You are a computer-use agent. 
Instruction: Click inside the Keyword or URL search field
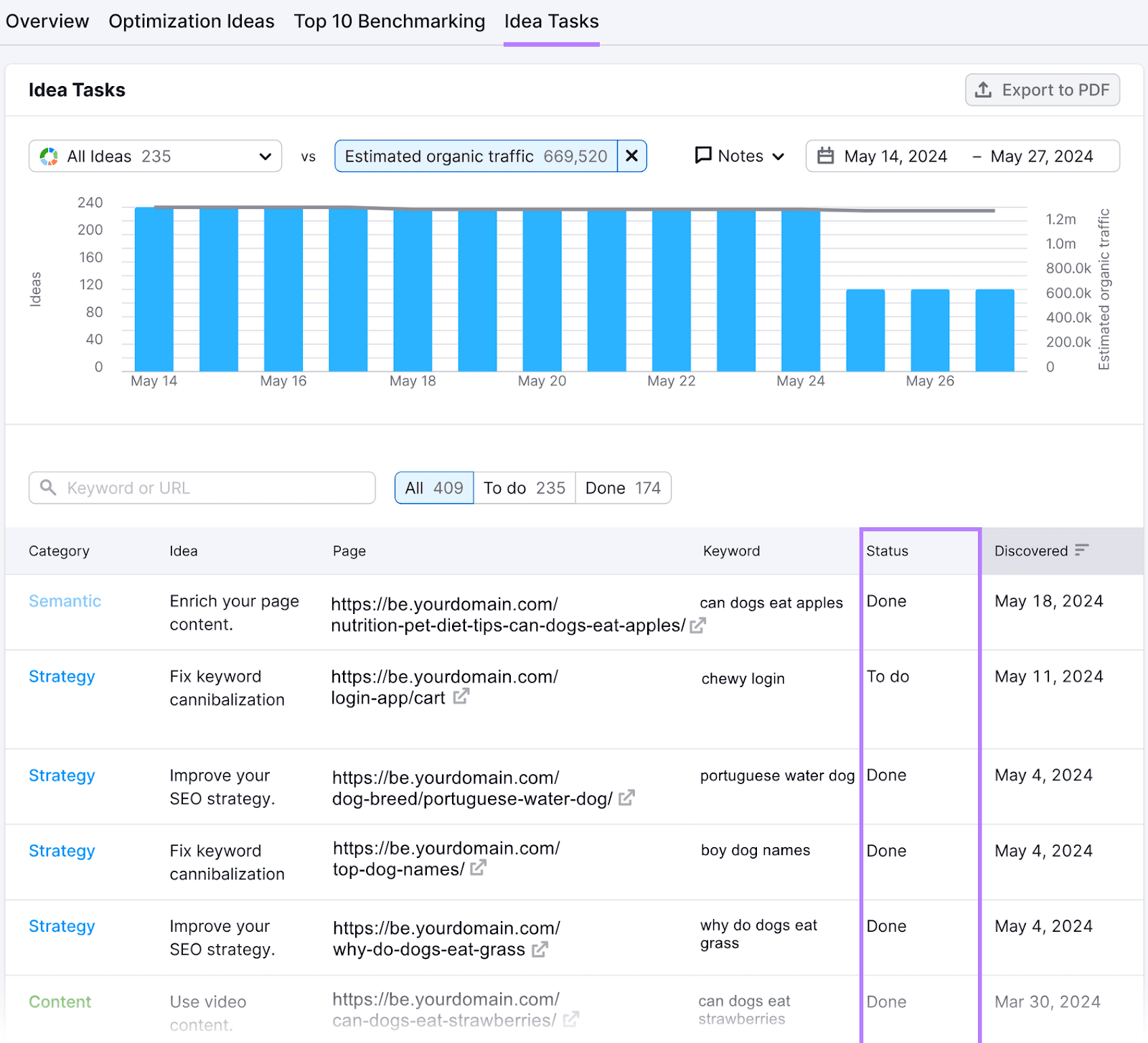pyautogui.click(x=201, y=488)
